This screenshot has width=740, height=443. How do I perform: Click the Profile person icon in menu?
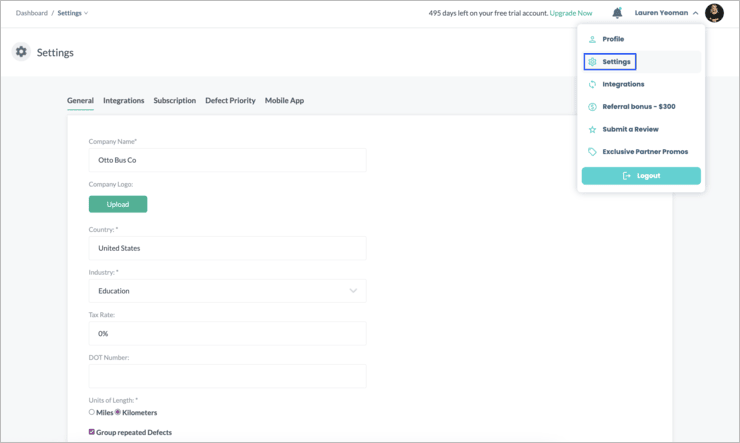point(592,39)
